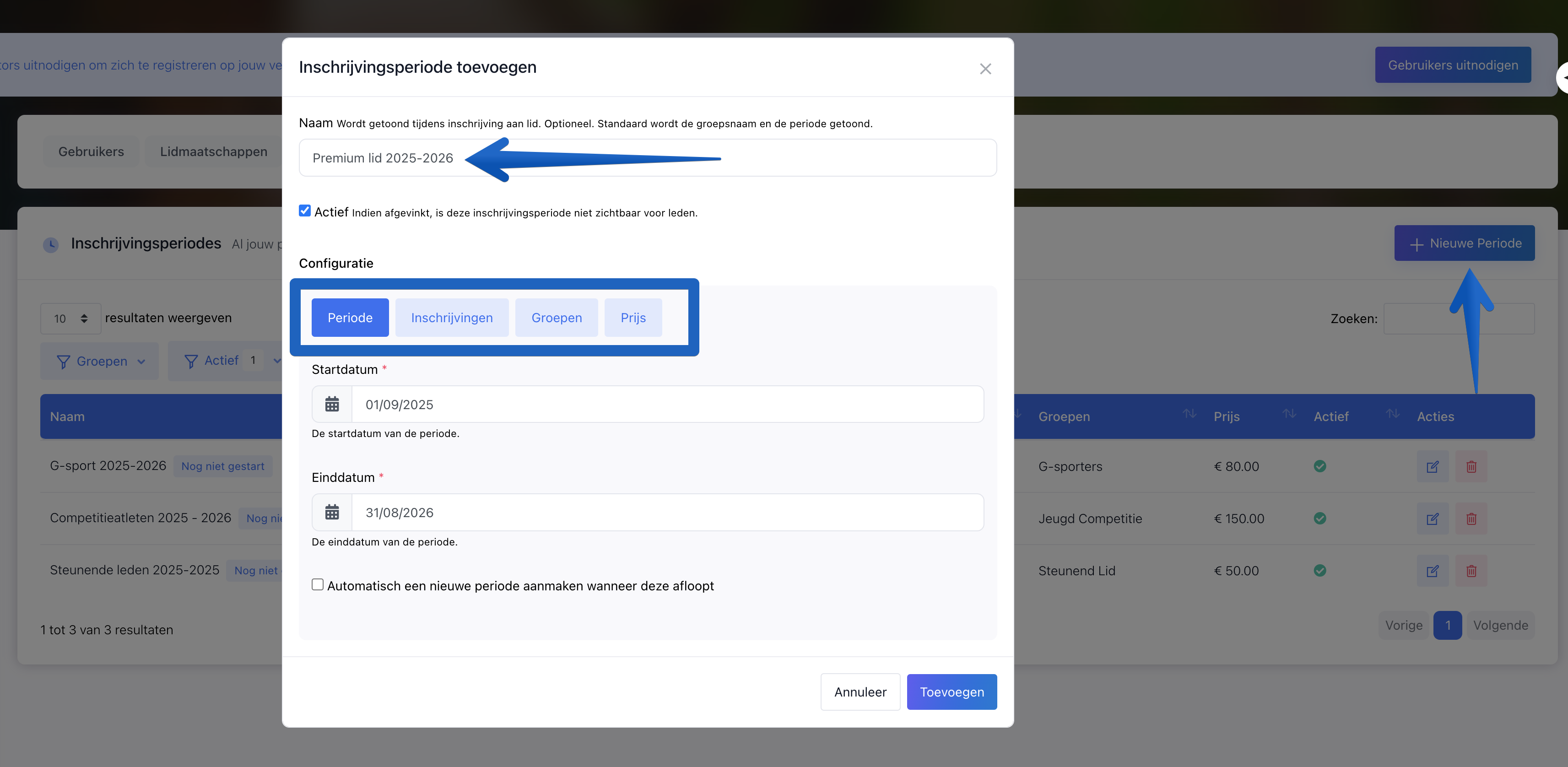The height and width of the screenshot is (767, 1568).
Task: Switch to the Prijs configuration tab
Action: (633, 318)
